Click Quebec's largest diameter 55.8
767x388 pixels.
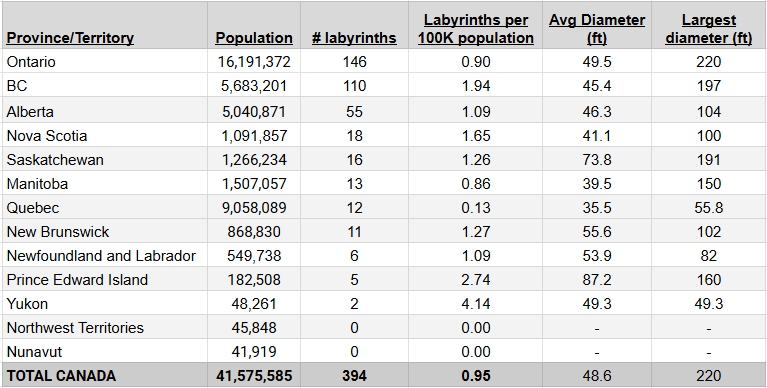(x=709, y=208)
